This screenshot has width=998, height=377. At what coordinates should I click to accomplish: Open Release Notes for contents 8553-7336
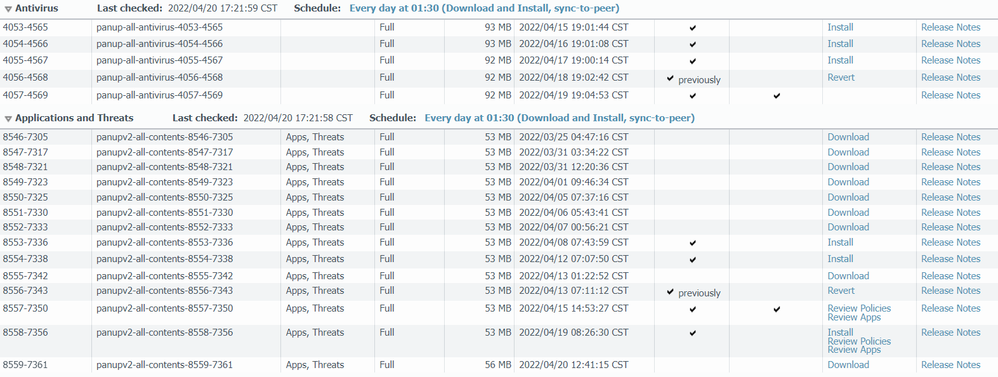tap(950, 243)
